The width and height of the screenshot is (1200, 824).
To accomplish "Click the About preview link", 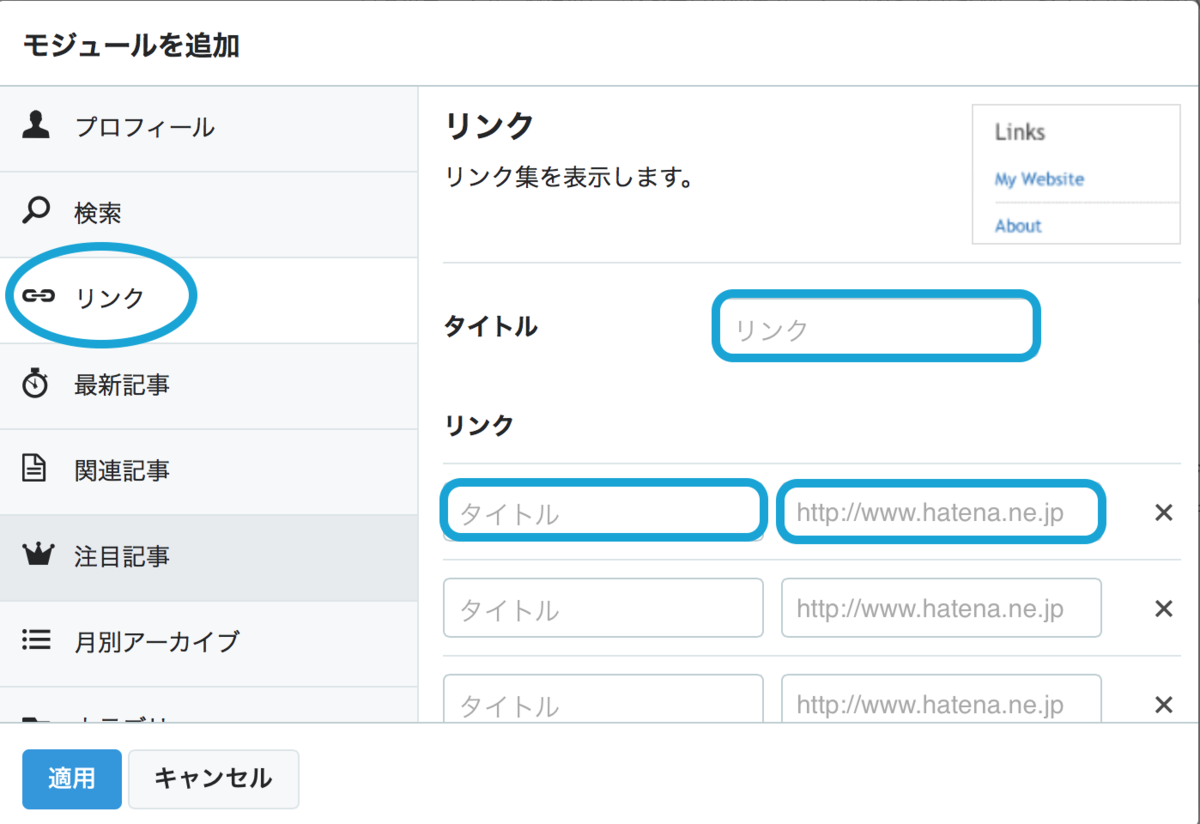I will point(1018,226).
